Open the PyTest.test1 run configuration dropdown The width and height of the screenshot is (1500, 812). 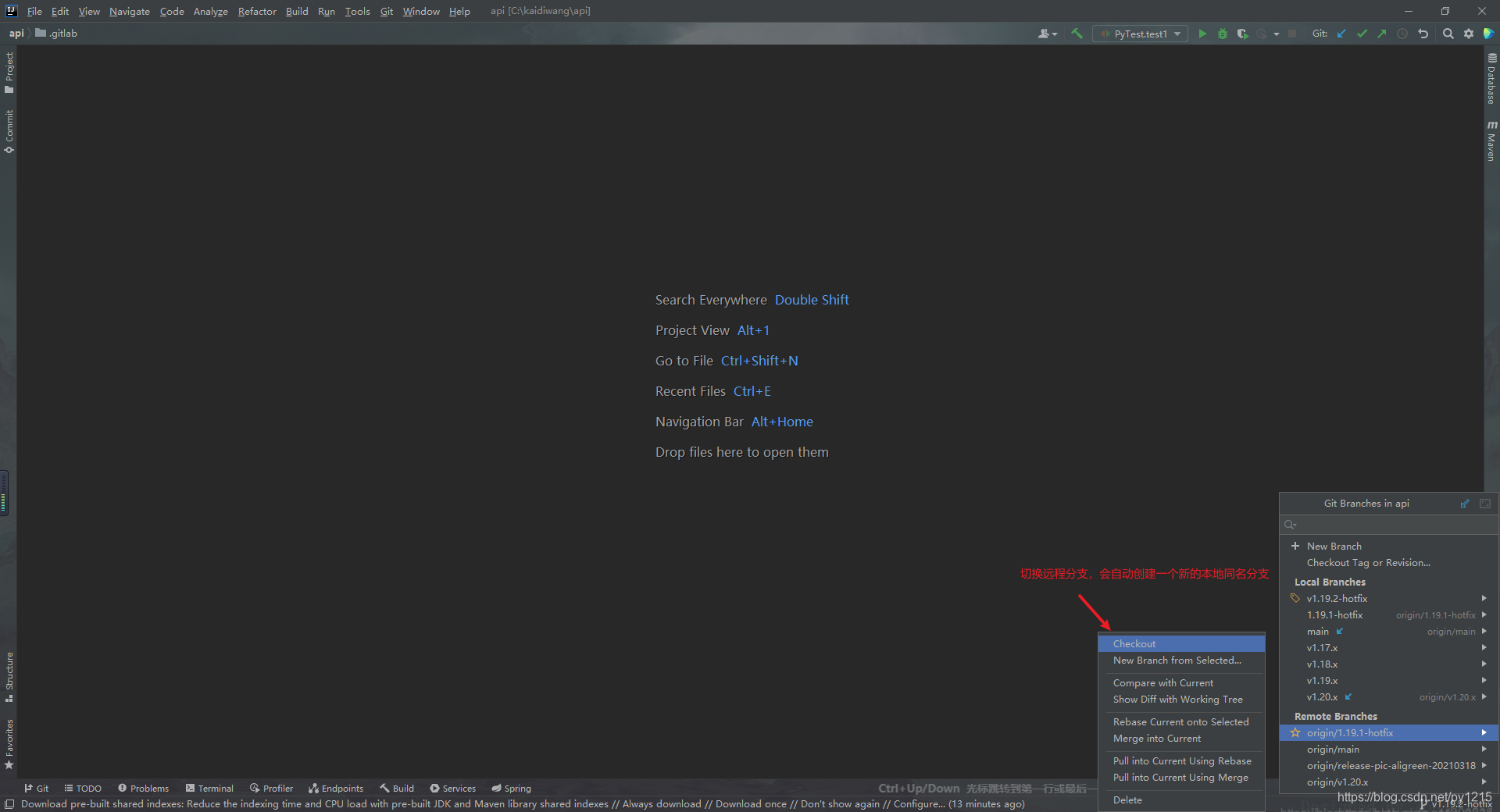point(1140,34)
